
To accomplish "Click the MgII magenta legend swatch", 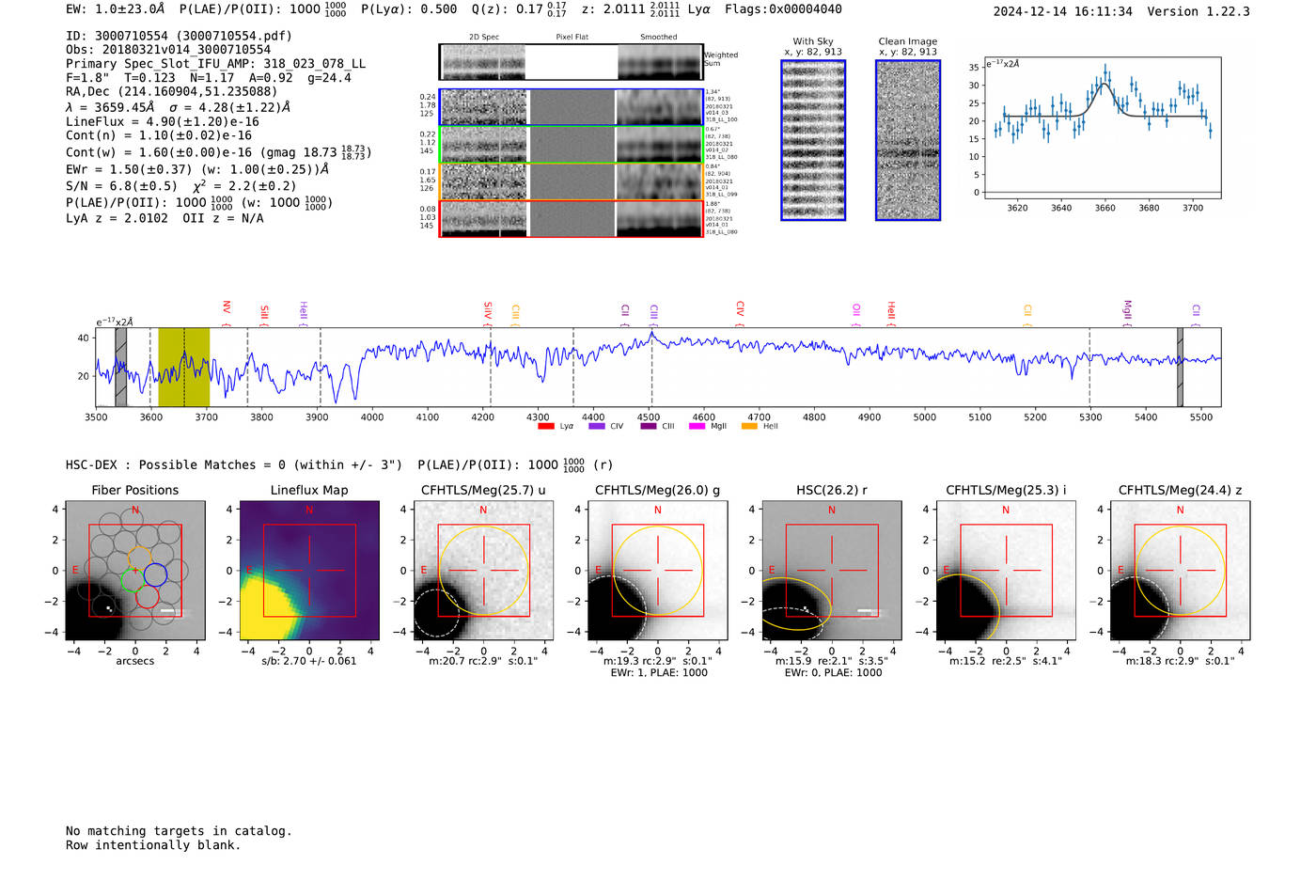I will pos(697,426).
